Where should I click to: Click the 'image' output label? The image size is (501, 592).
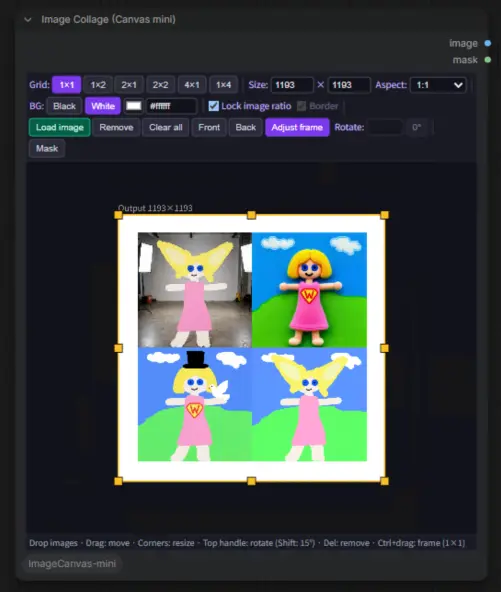coord(463,43)
